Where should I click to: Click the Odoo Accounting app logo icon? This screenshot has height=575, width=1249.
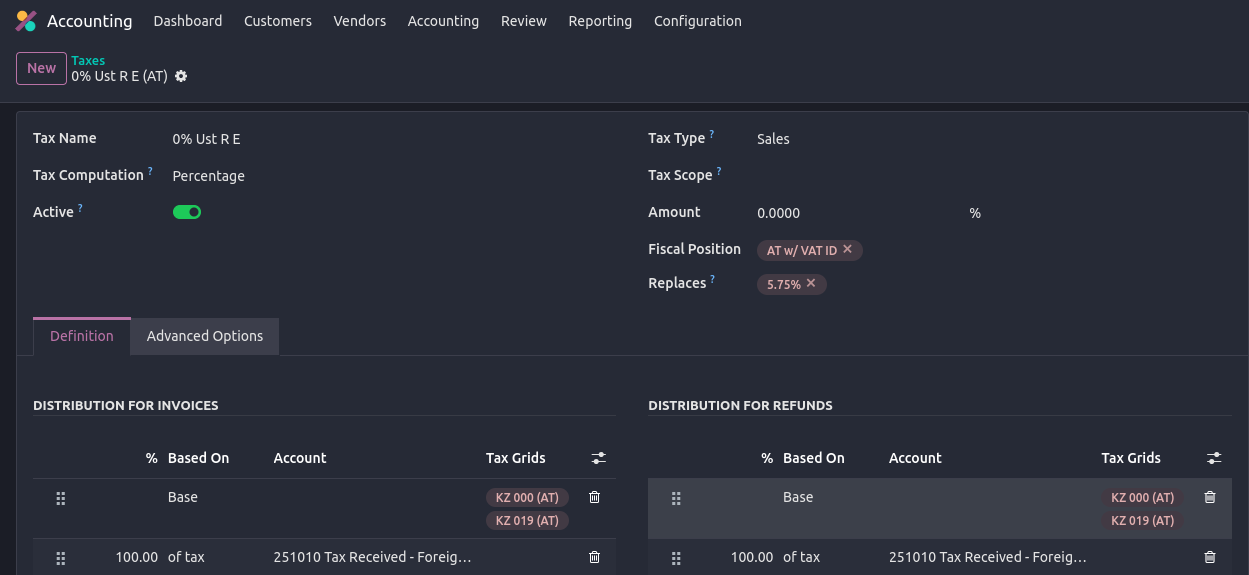pyautogui.click(x=26, y=21)
